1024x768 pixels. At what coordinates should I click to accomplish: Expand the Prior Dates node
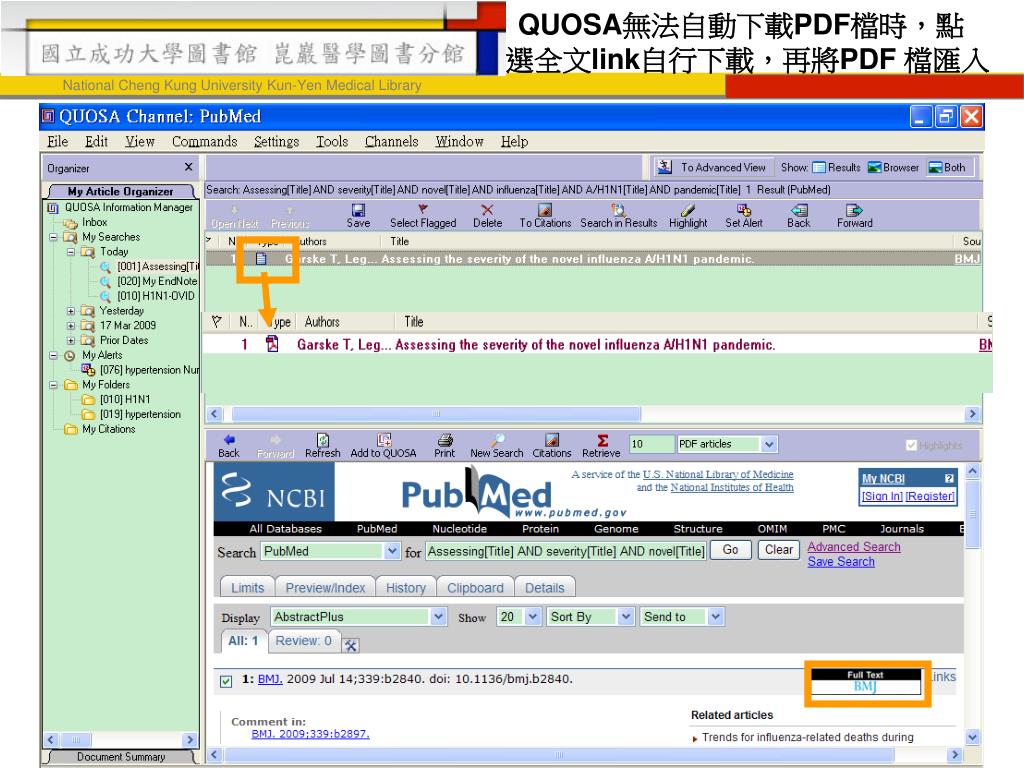(71, 340)
